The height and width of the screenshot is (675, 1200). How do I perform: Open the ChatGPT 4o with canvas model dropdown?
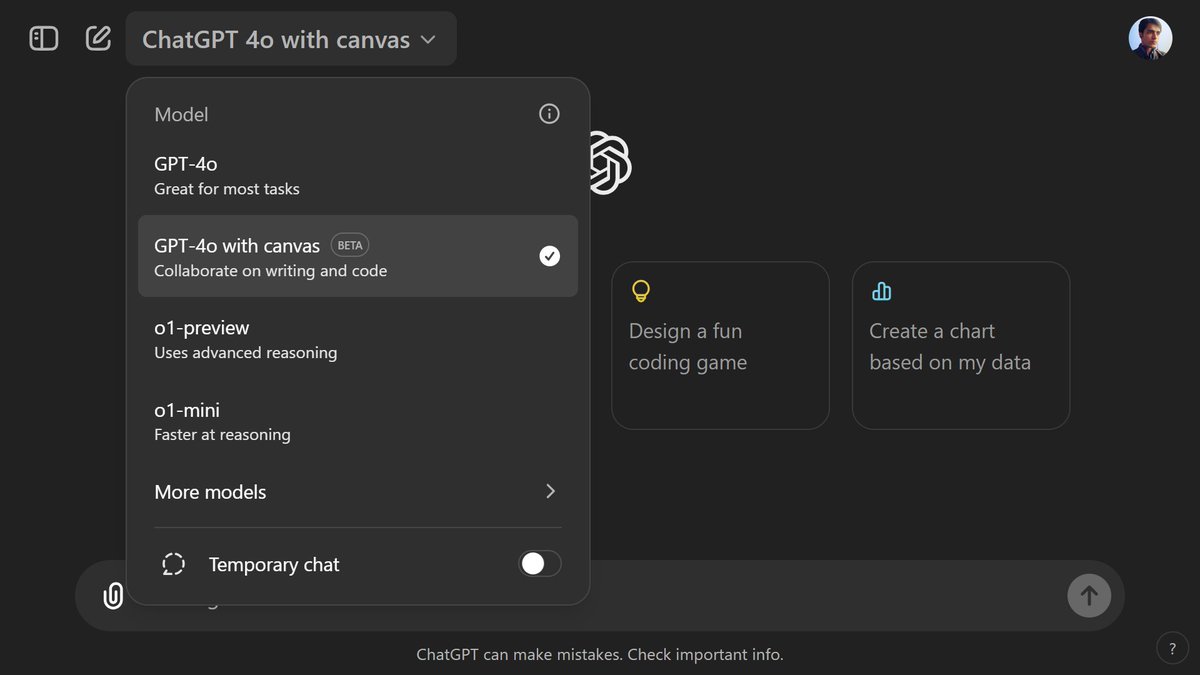coord(291,39)
